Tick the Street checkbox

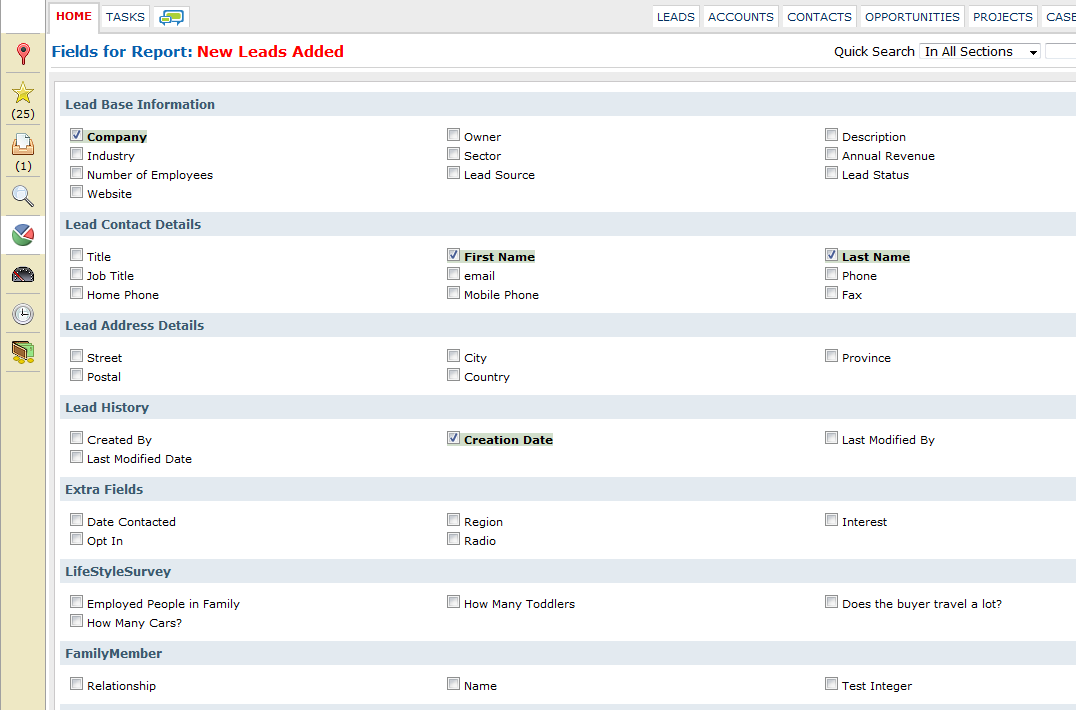(76, 356)
